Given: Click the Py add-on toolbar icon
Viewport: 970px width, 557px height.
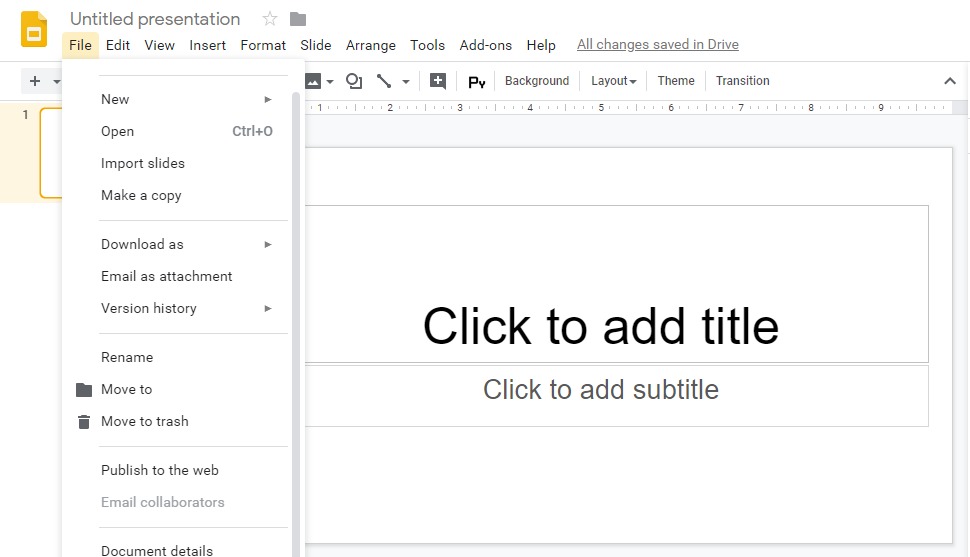Looking at the screenshot, I should 476,82.
